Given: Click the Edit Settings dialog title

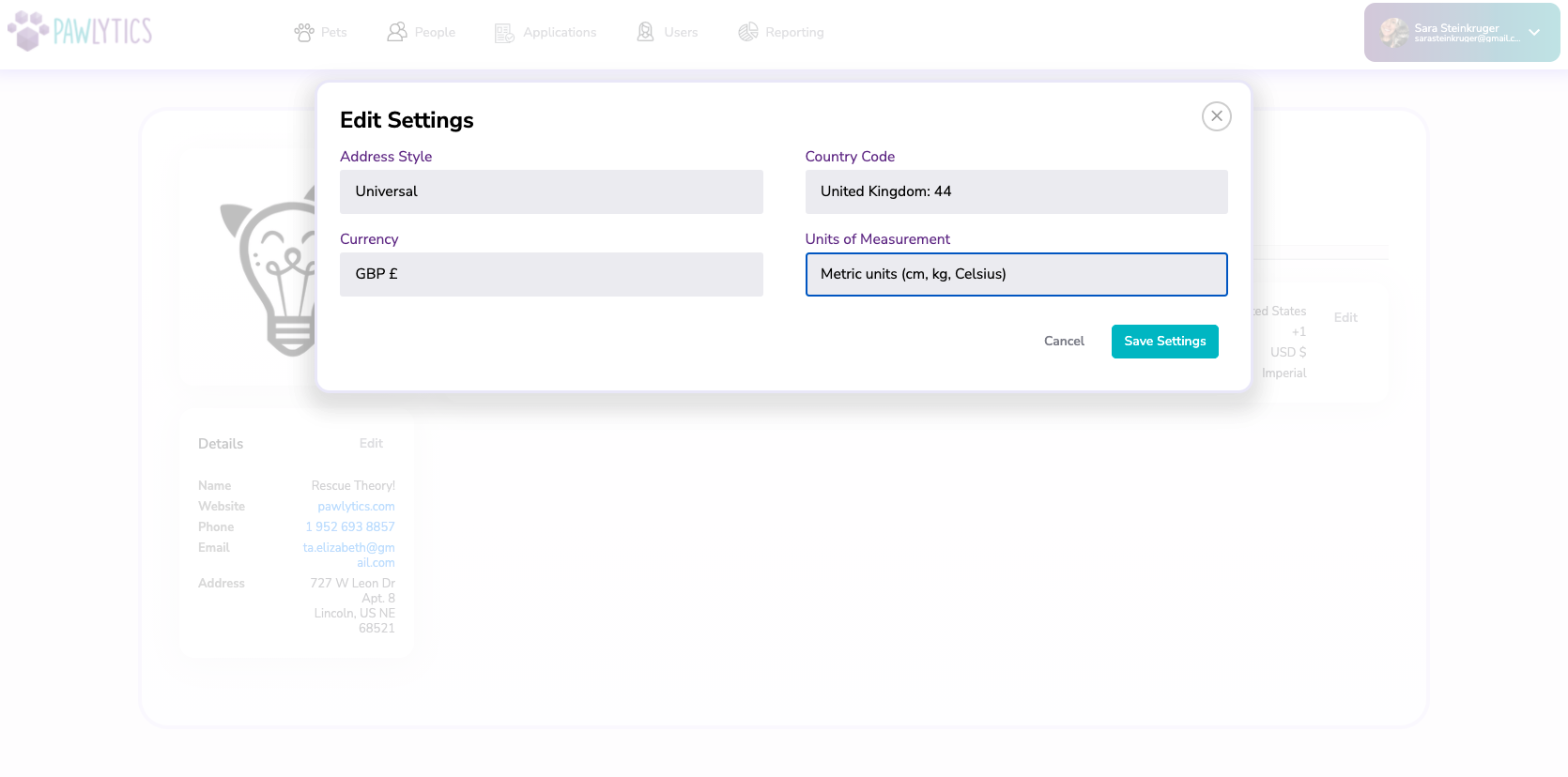Looking at the screenshot, I should tap(407, 120).
